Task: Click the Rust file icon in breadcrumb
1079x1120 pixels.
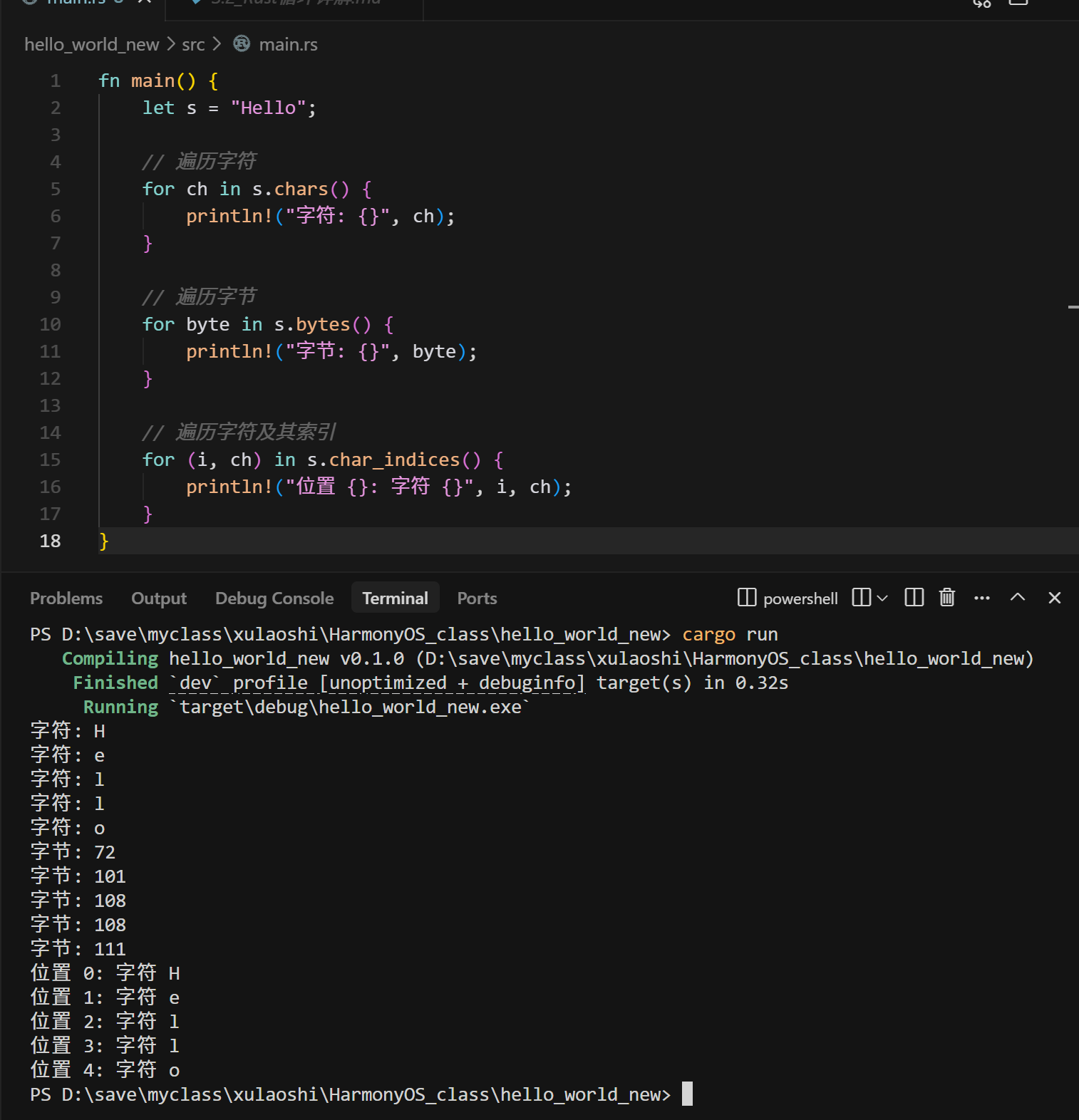Action: point(242,44)
